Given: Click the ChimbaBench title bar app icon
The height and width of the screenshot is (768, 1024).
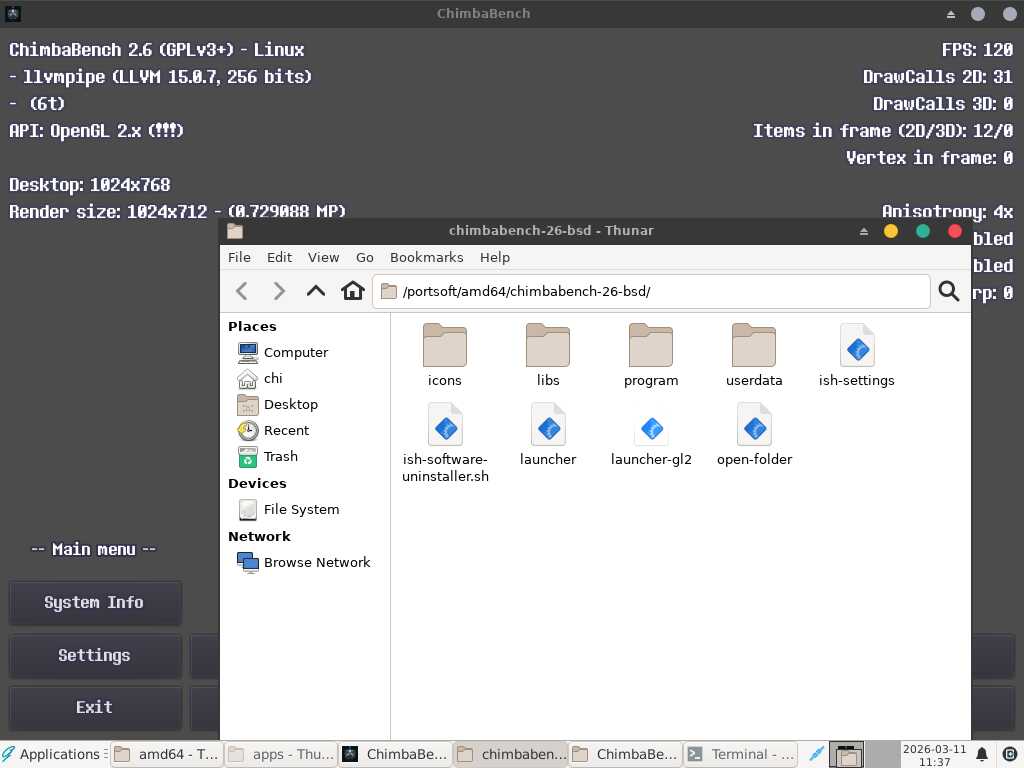Looking at the screenshot, I should 12,13.
